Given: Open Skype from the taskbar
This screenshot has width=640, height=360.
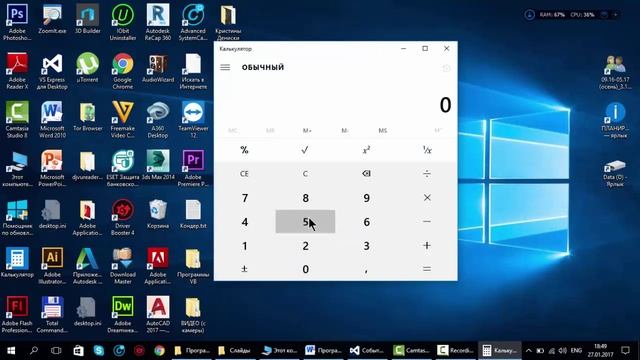Looking at the screenshot, I should [x=99, y=351].
